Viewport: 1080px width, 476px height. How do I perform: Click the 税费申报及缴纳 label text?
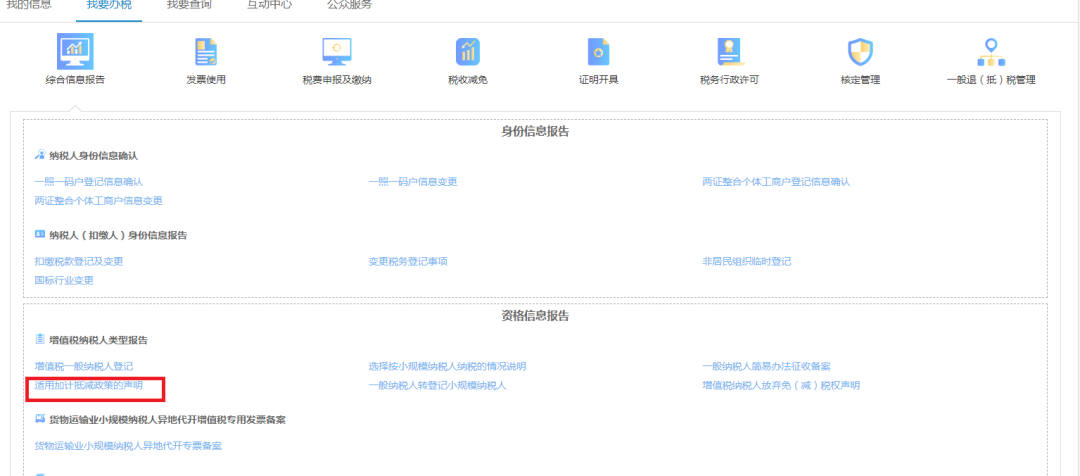tap(337, 80)
